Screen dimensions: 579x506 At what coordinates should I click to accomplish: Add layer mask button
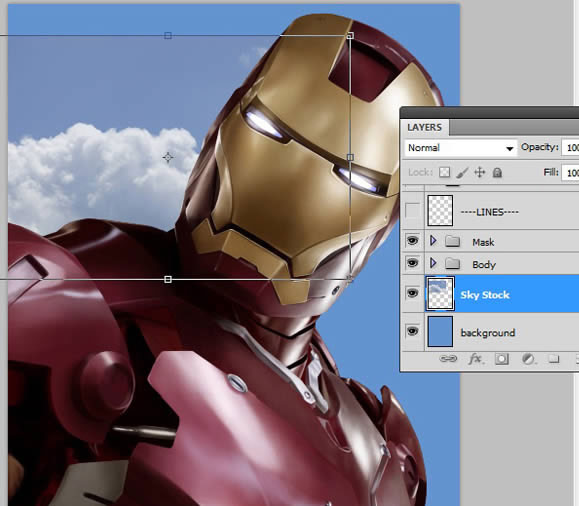(x=502, y=359)
